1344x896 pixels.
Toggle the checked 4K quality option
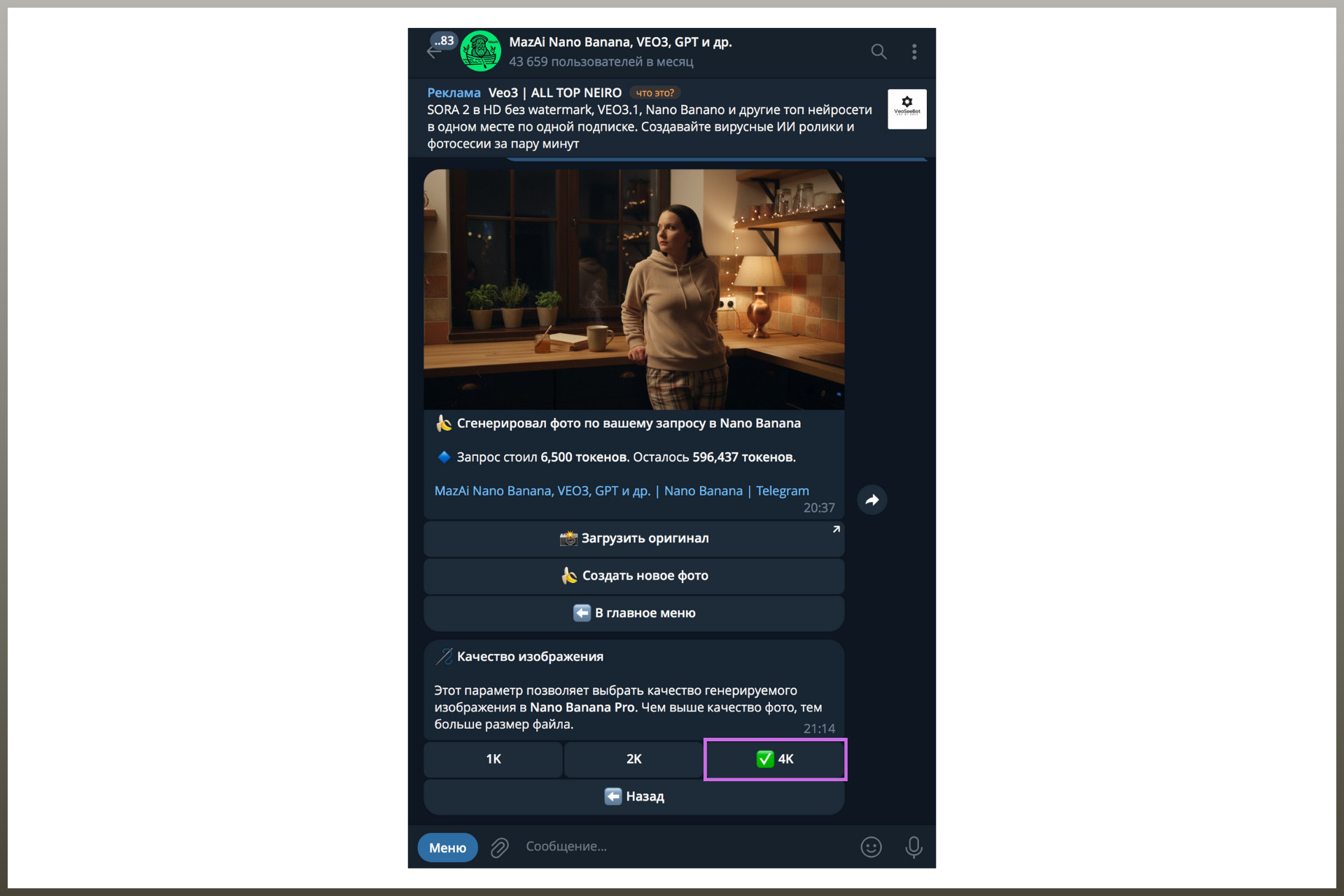[x=775, y=759]
